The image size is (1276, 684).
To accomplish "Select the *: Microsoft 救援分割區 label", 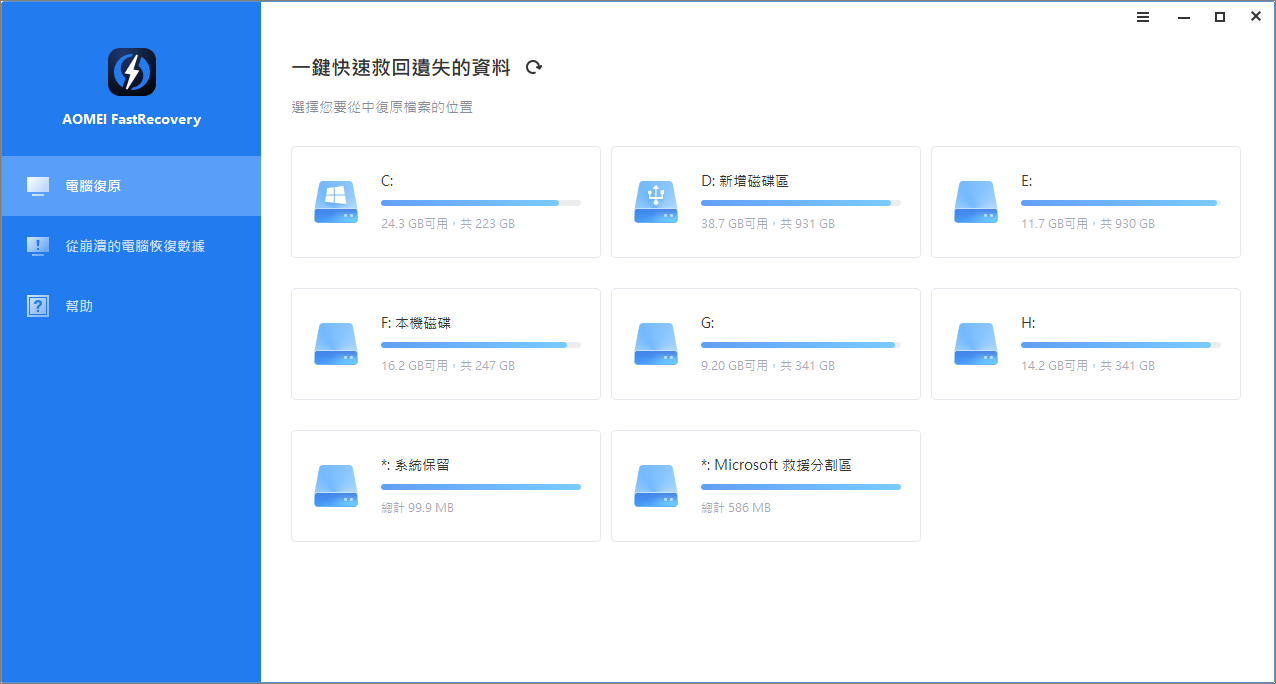I will tap(777, 465).
